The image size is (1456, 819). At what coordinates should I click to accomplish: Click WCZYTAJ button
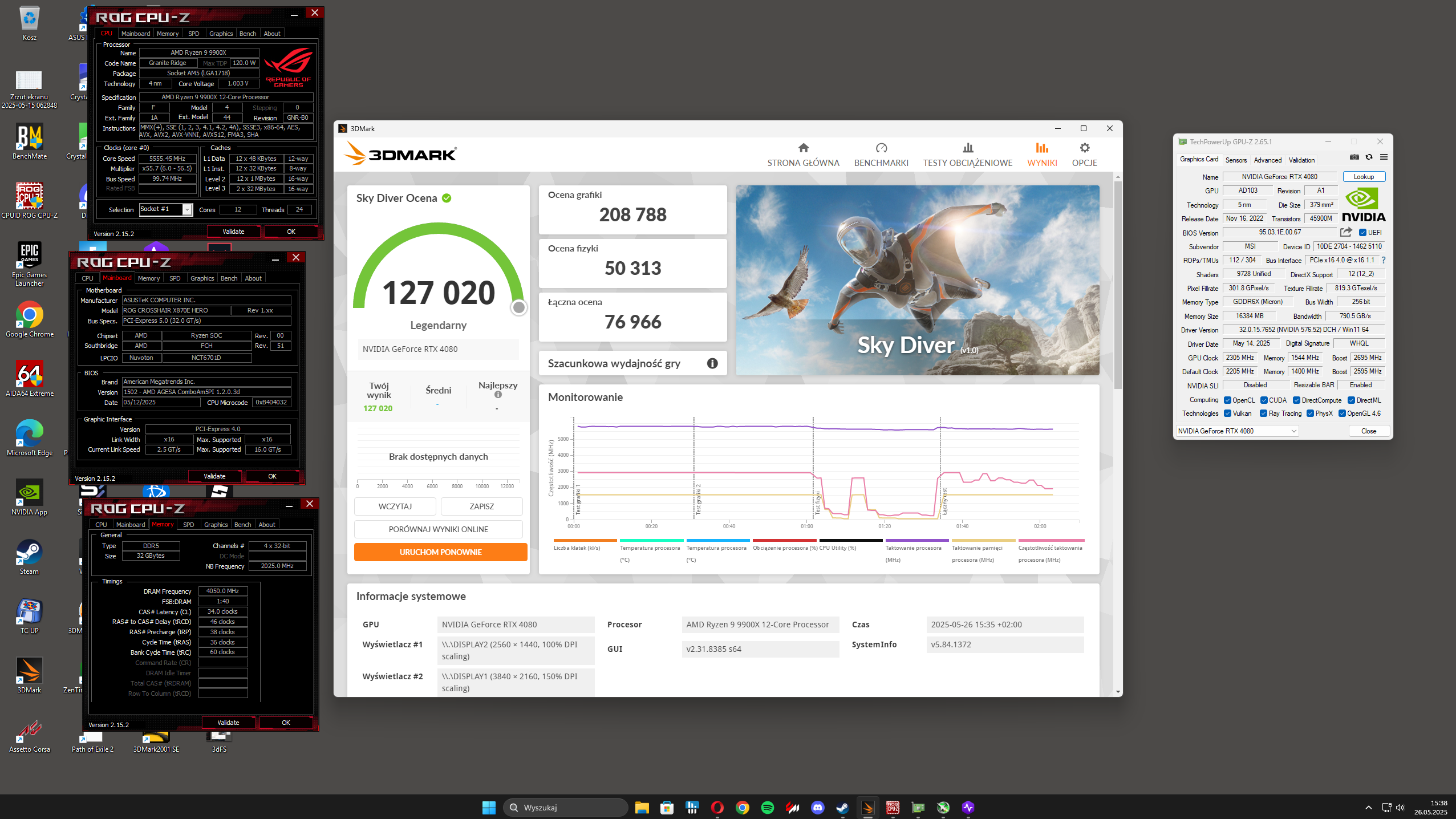click(395, 506)
